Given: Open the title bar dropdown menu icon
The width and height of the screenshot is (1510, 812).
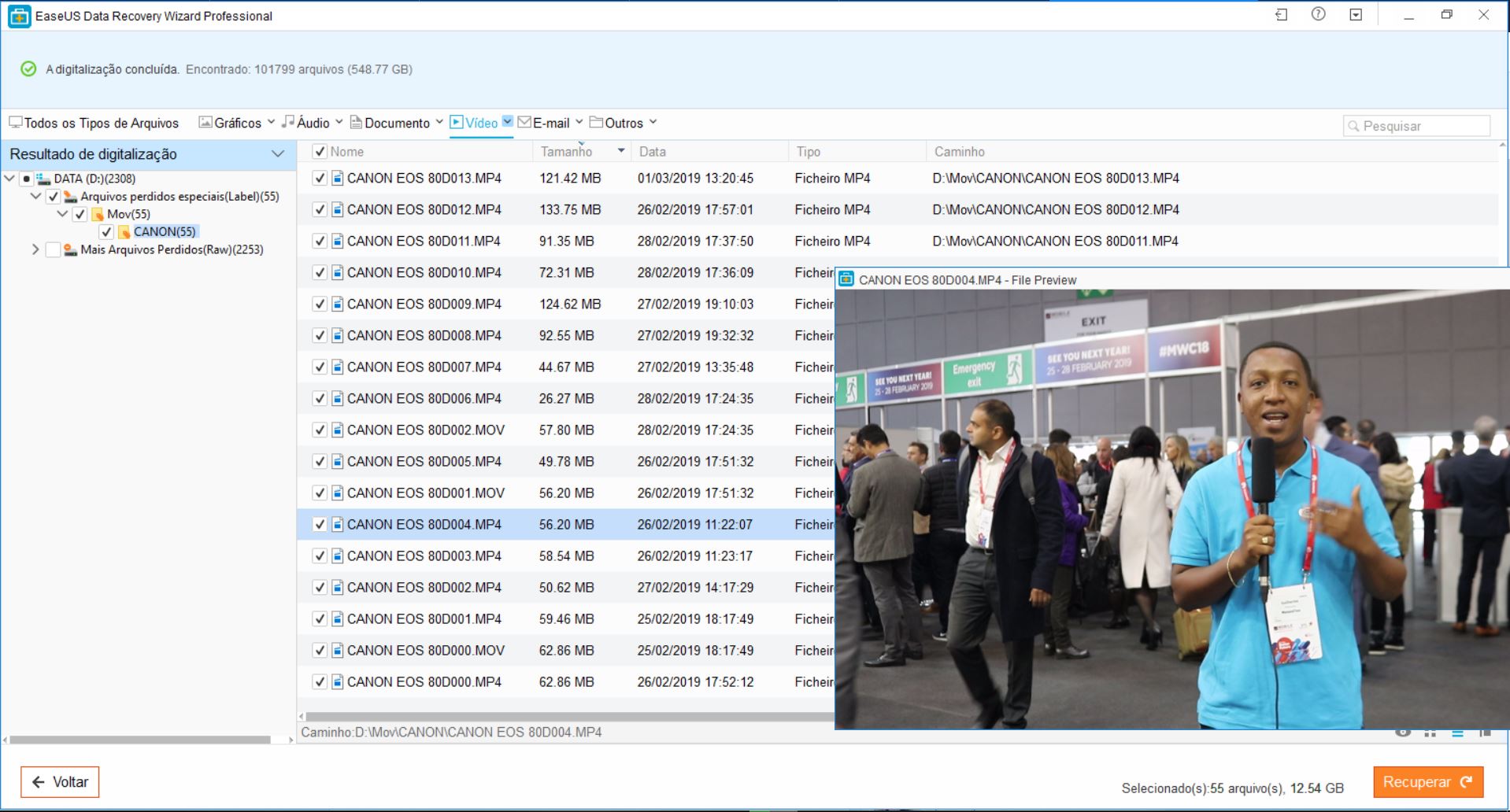Looking at the screenshot, I should [x=1356, y=15].
